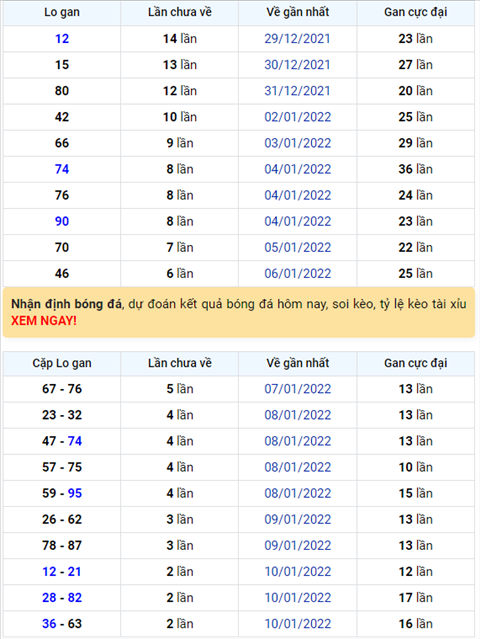This screenshot has width=480, height=639.
Task: Click date 10/01/2022 in row 28 - 82
Action: [x=297, y=597]
